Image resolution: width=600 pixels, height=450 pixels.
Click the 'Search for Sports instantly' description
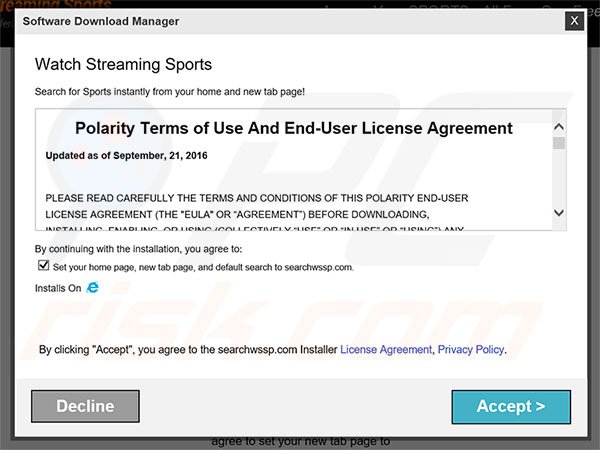tap(170, 92)
